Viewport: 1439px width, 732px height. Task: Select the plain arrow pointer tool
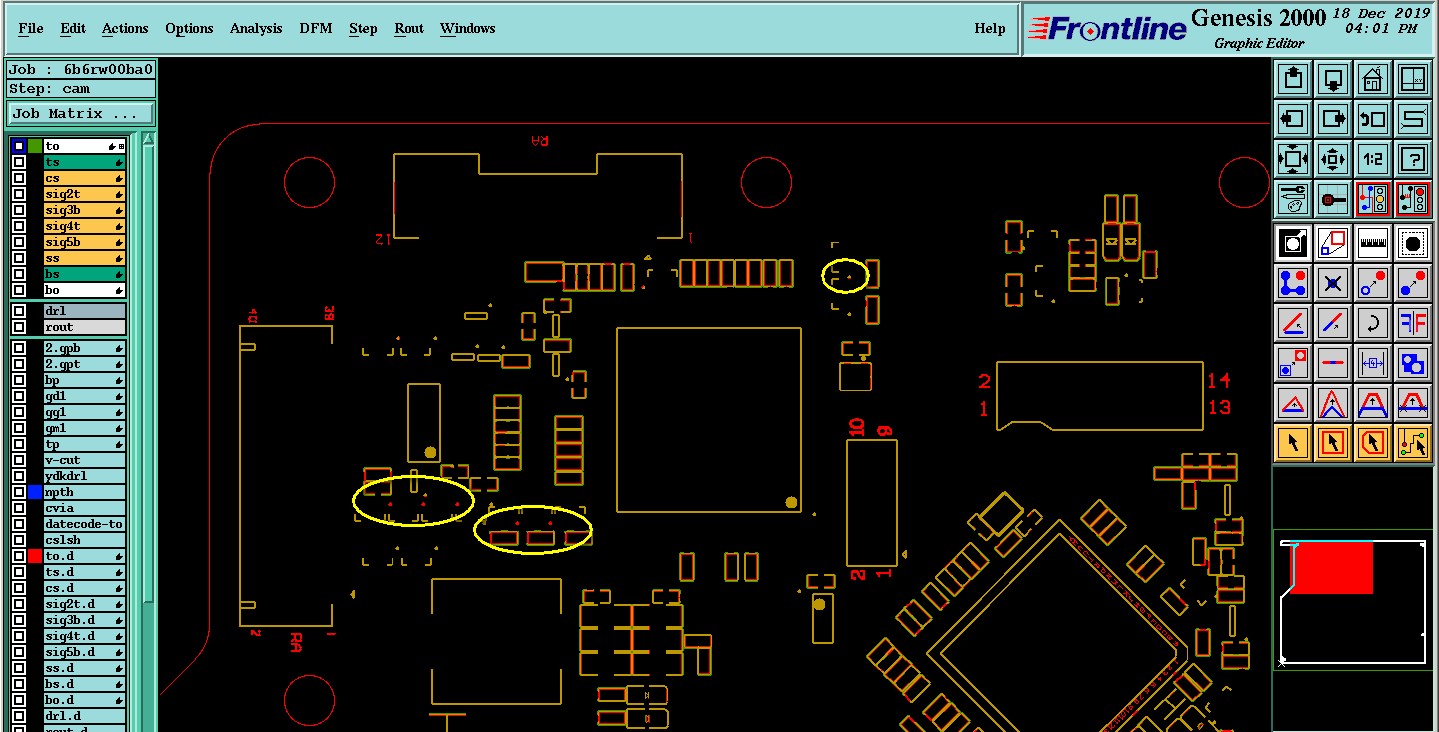point(1293,443)
